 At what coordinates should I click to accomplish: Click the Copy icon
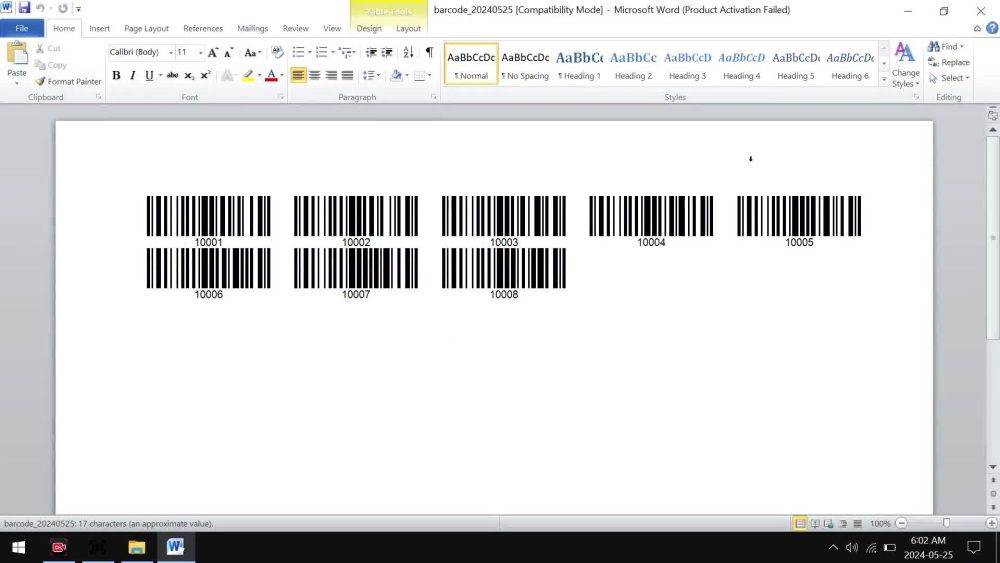[40, 65]
